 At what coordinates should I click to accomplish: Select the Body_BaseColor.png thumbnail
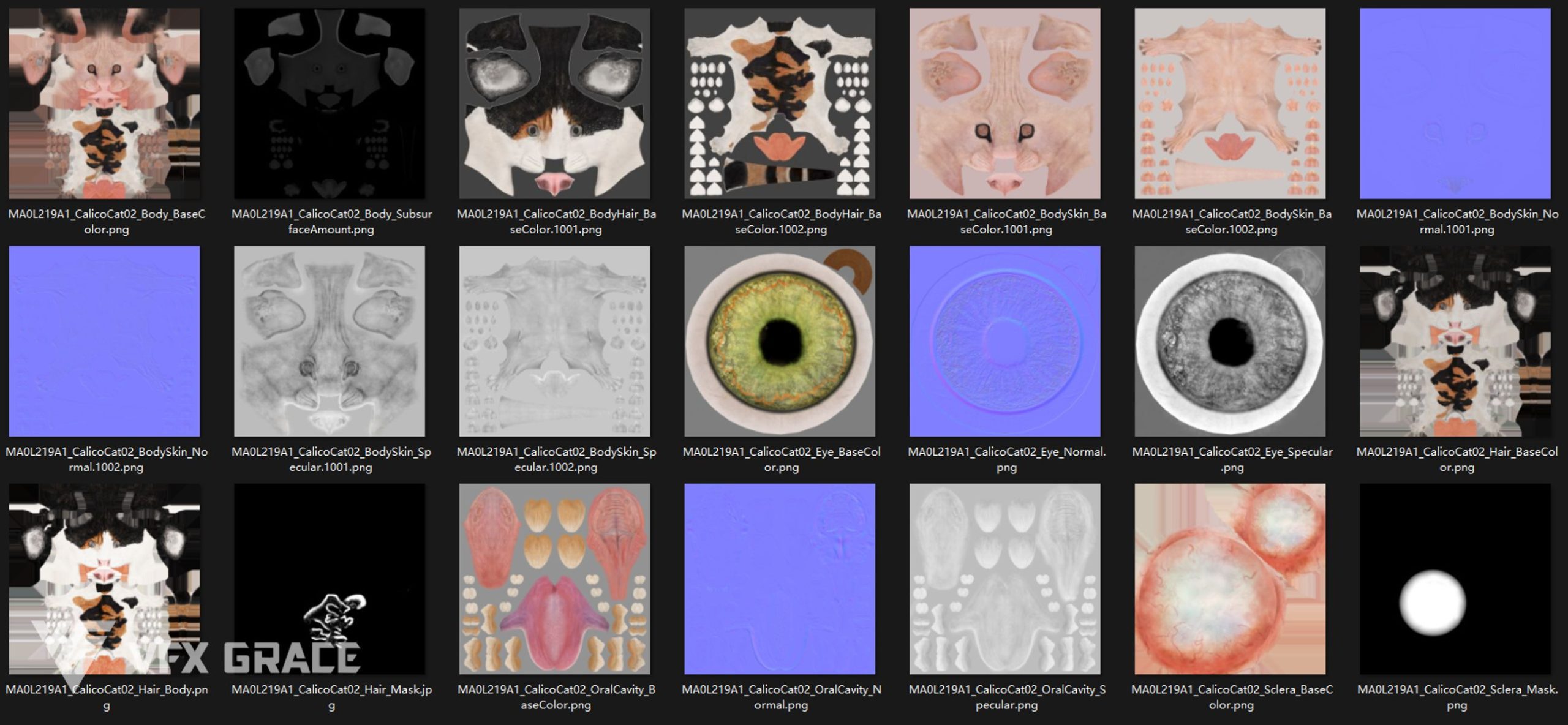pos(104,103)
